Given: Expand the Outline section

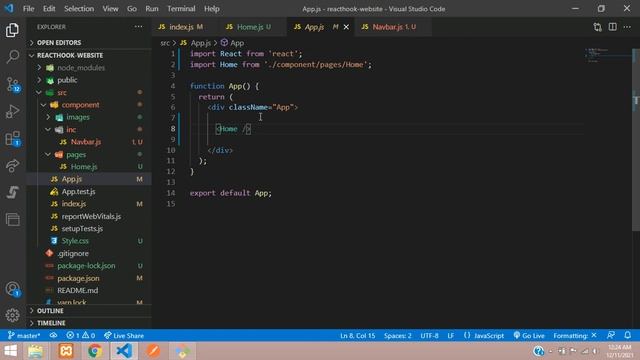Looking at the screenshot, I should (x=89, y=311).
